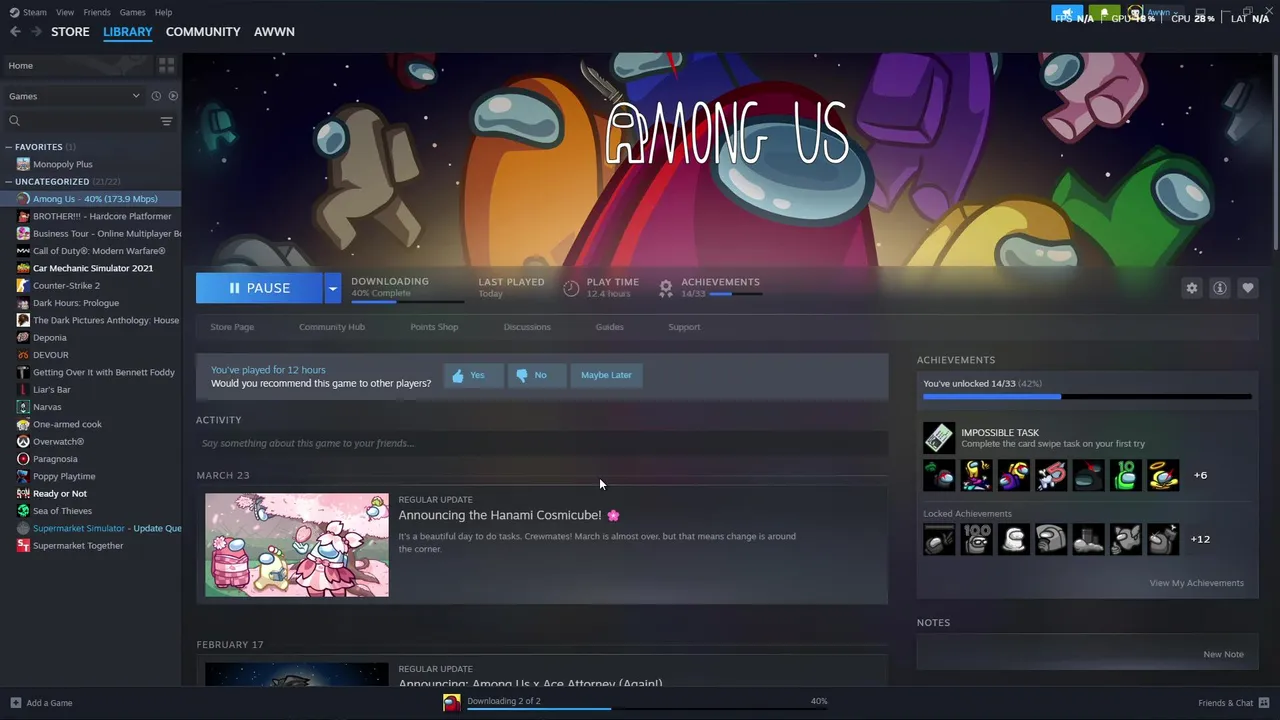Open the AWWN profile tab
Viewport: 1280px width, 720px height.
[274, 32]
